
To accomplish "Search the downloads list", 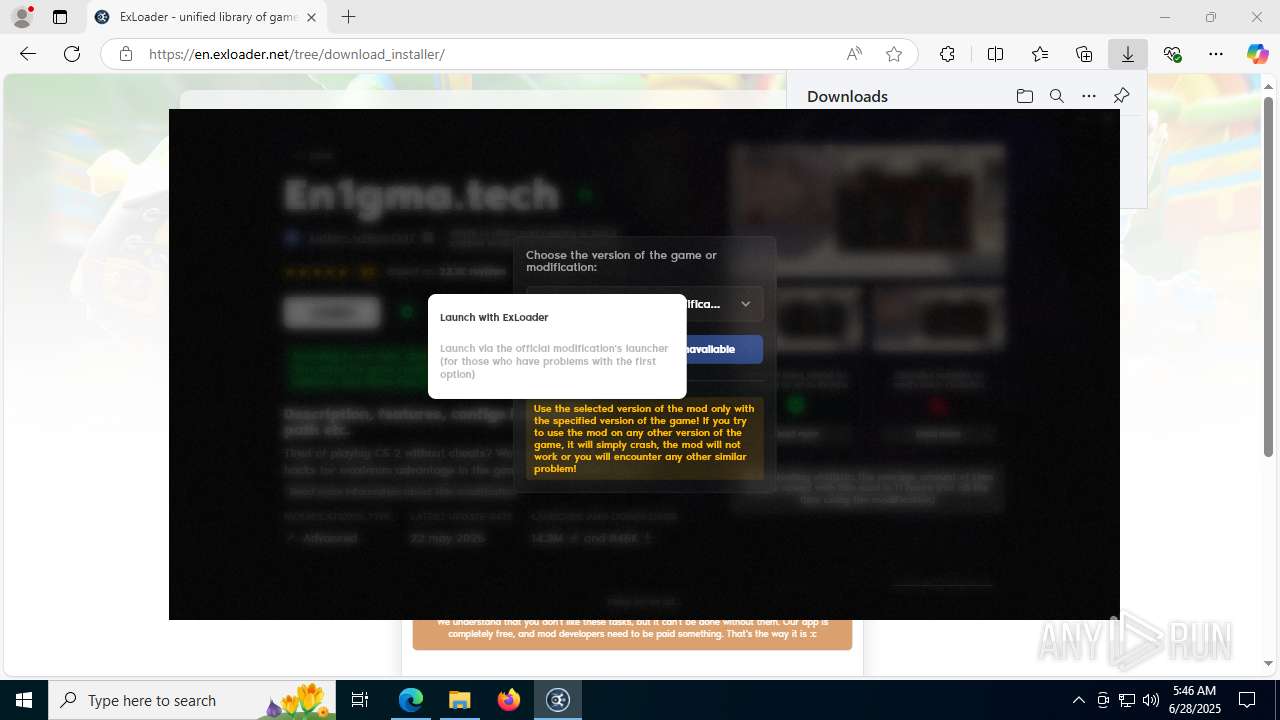I will pos(1056,96).
